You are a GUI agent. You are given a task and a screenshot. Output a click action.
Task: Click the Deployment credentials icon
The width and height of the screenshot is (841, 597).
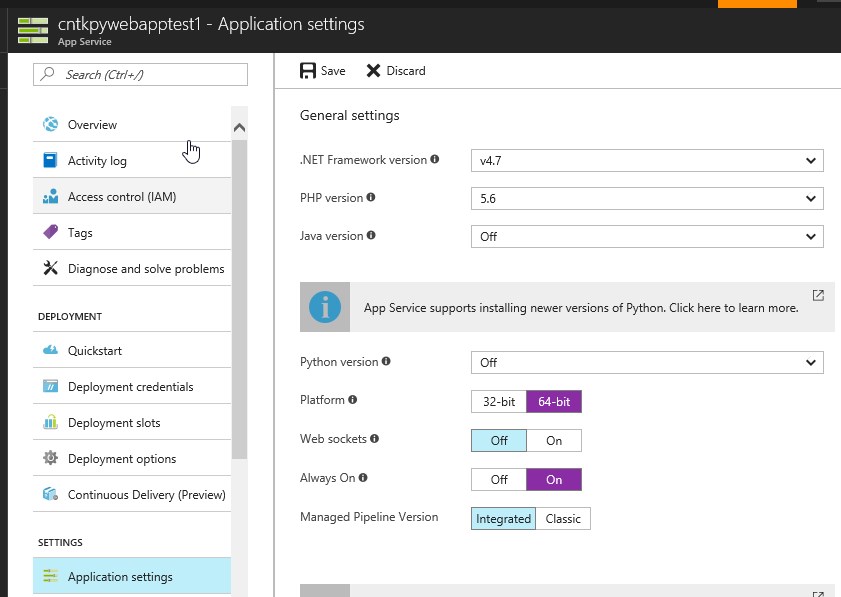(x=50, y=386)
